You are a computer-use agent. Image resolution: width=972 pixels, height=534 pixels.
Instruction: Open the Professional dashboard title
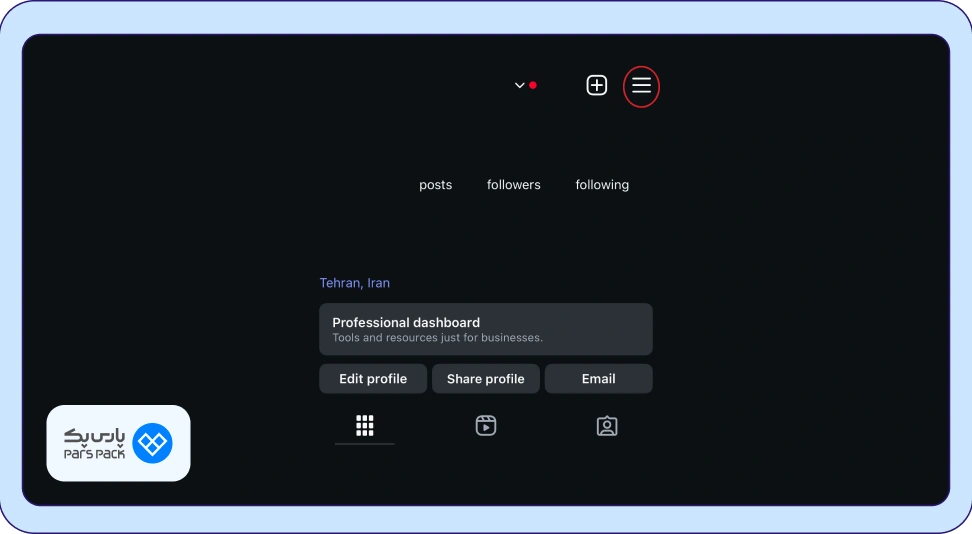click(x=406, y=323)
